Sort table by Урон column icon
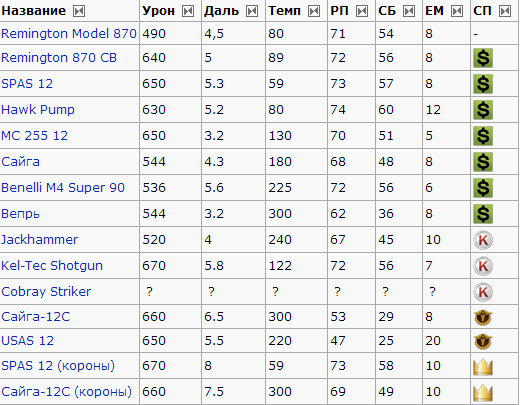 (188, 11)
